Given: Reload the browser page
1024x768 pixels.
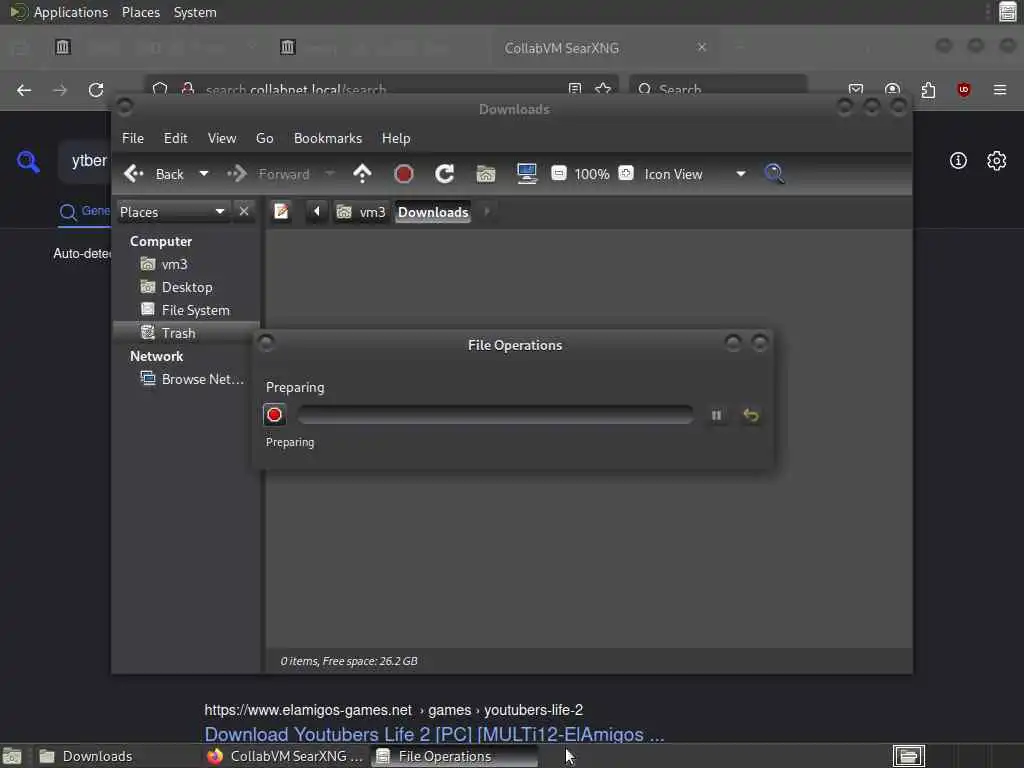Looking at the screenshot, I should pos(96,90).
